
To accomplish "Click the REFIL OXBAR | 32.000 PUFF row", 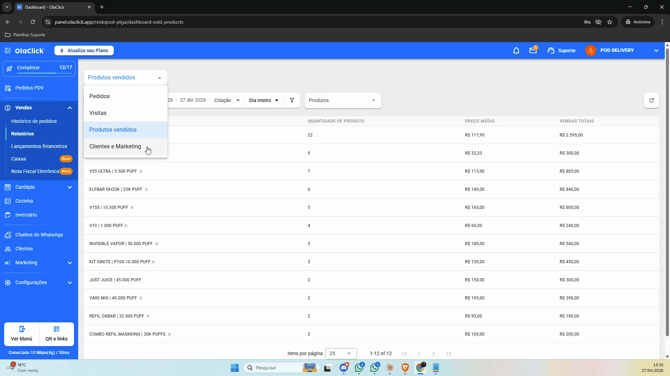I will click(x=371, y=316).
